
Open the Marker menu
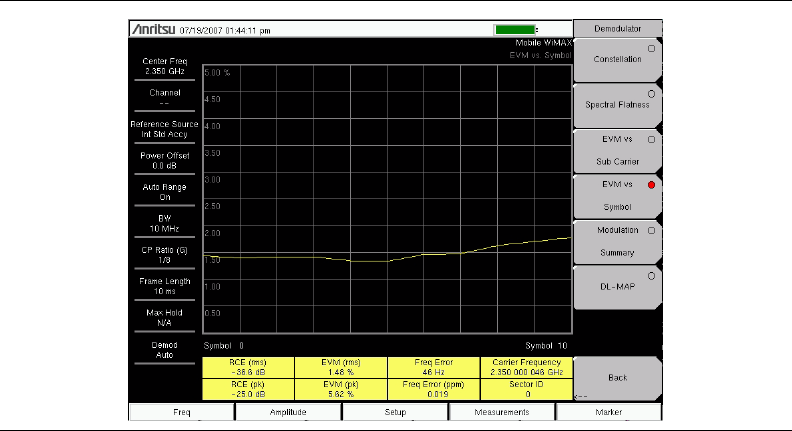point(609,411)
